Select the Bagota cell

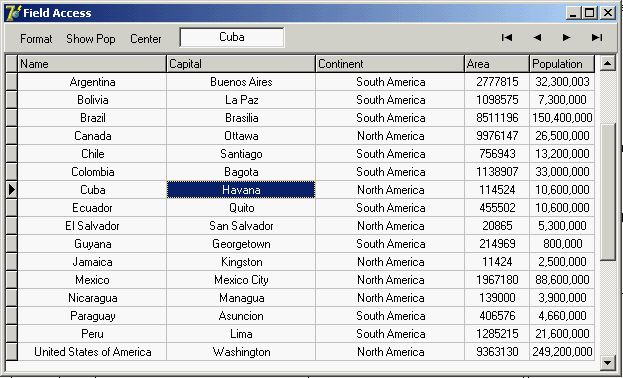241,172
